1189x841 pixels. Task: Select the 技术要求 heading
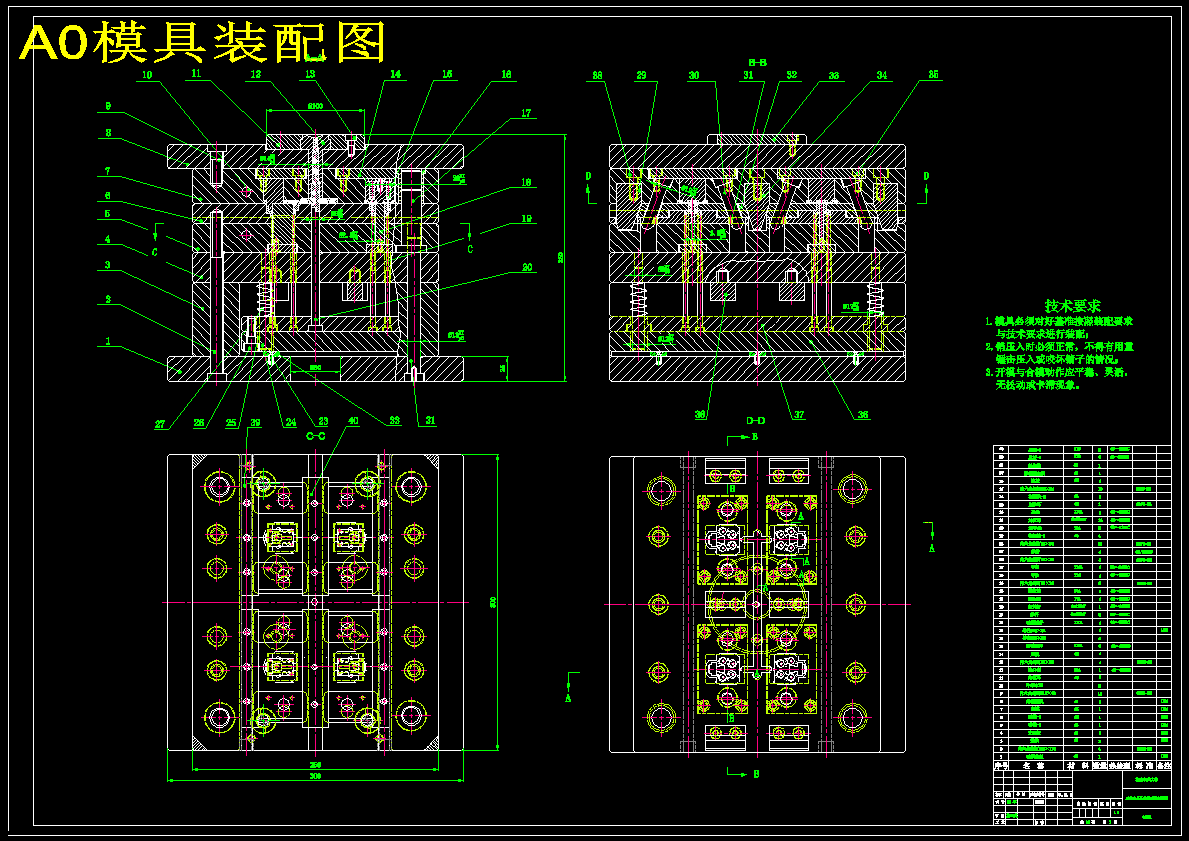[1072, 306]
